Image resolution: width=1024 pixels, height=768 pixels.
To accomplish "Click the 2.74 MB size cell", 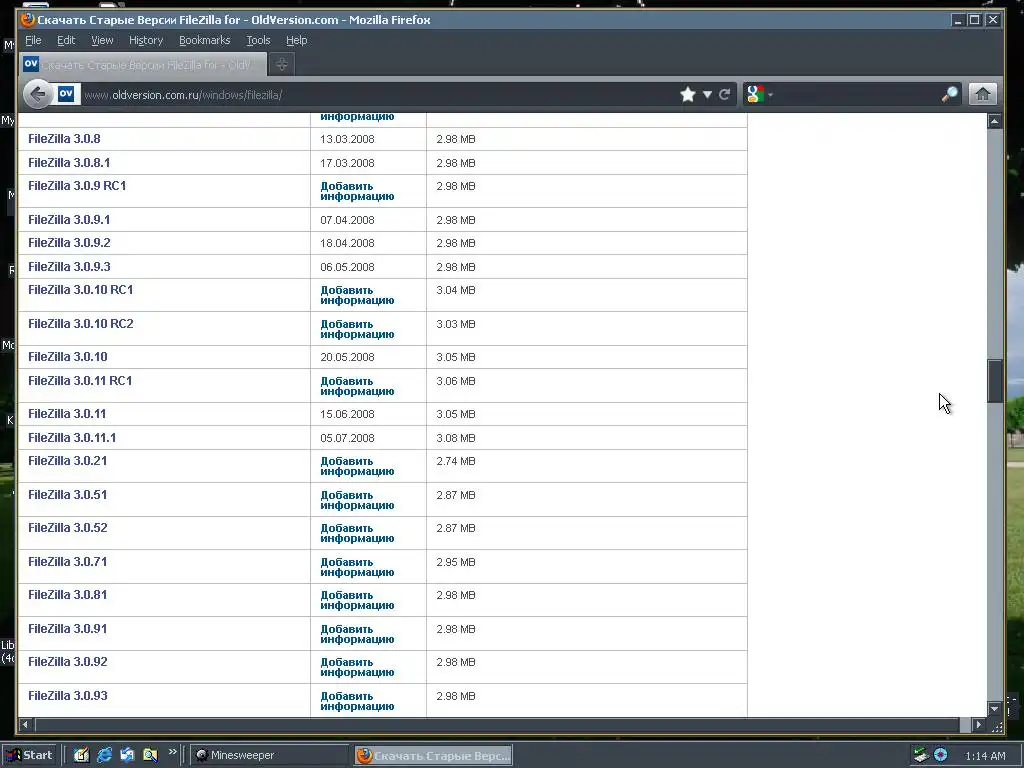I will (x=456, y=461).
